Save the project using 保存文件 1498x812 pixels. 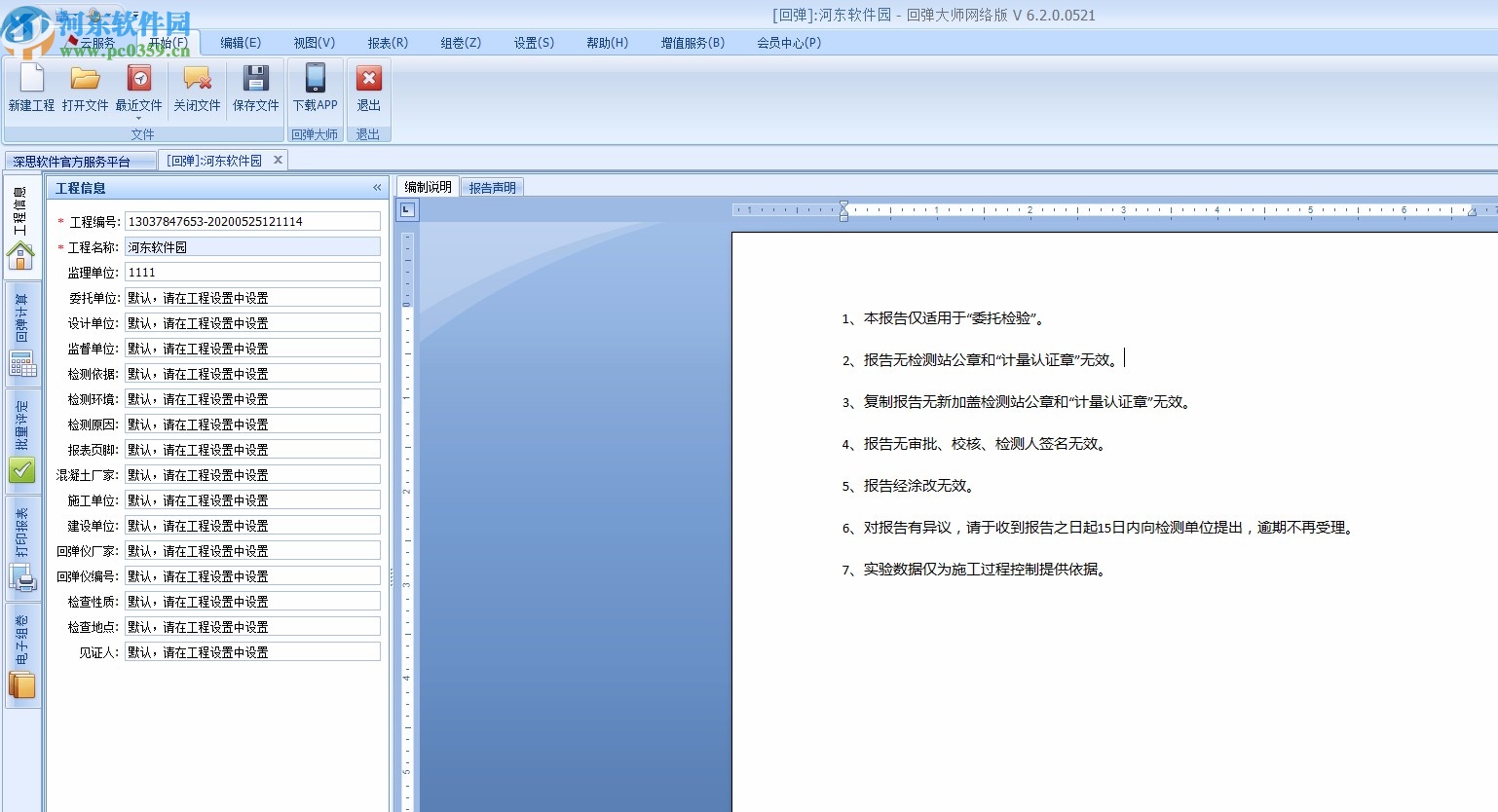(256, 88)
